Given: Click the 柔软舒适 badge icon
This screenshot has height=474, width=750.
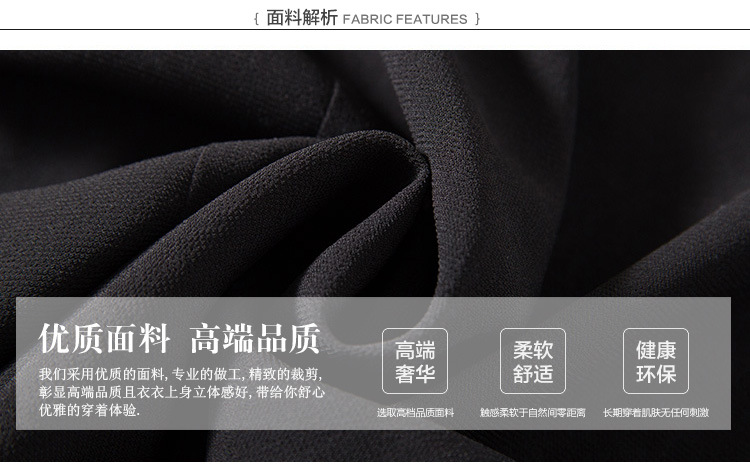Looking at the screenshot, I should coord(533,361).
